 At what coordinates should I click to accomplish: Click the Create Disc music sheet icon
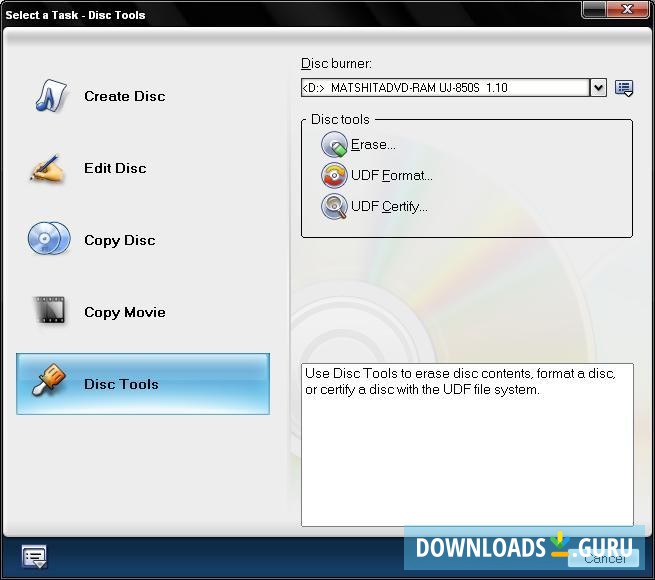click(50, 96)
